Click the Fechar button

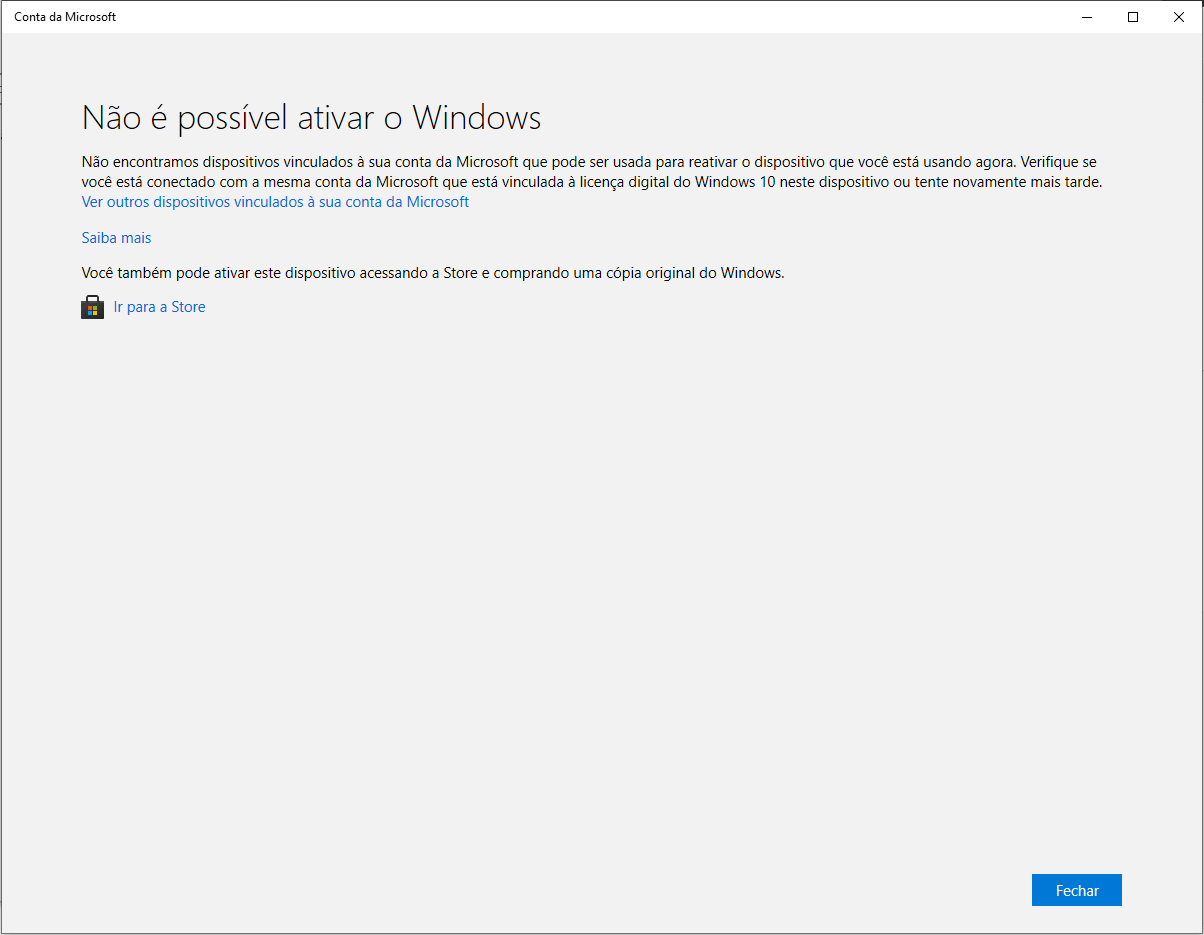1077,890
